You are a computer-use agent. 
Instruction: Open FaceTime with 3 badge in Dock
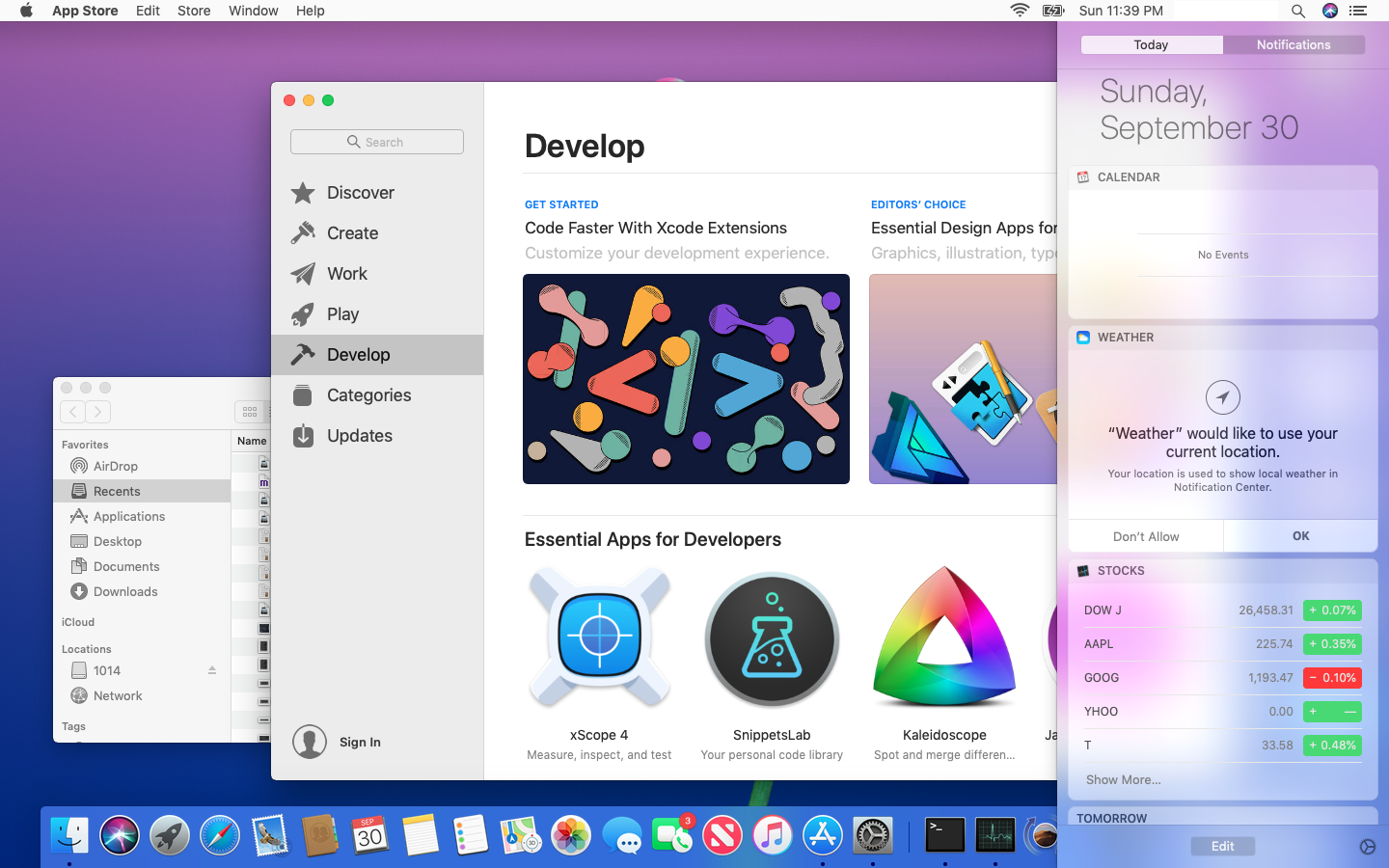[x=671, y=835]
